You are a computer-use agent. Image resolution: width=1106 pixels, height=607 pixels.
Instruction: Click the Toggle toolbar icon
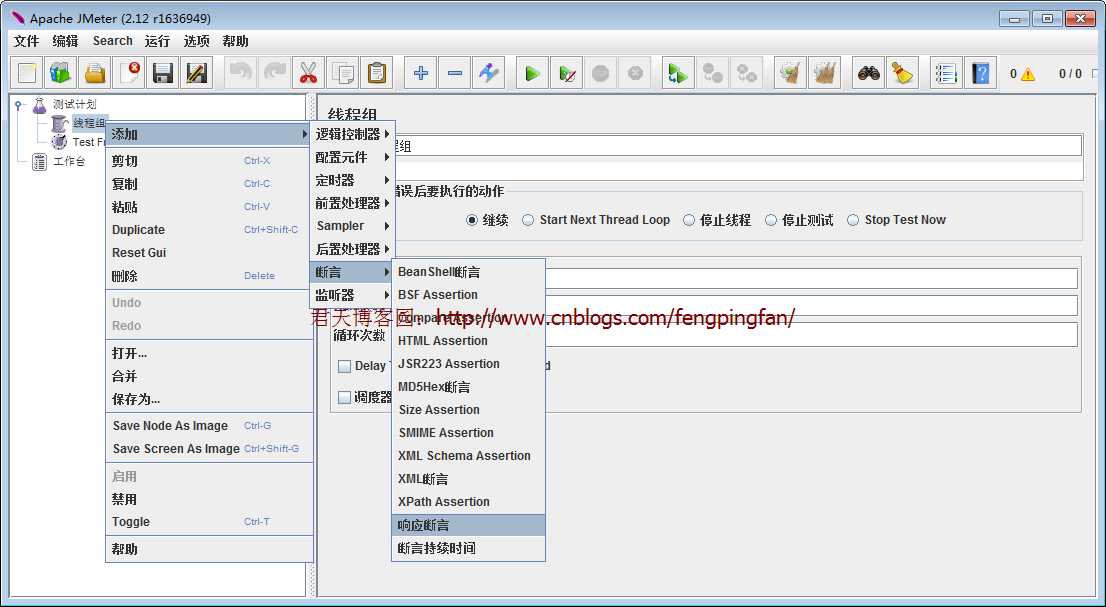point(489,73)
